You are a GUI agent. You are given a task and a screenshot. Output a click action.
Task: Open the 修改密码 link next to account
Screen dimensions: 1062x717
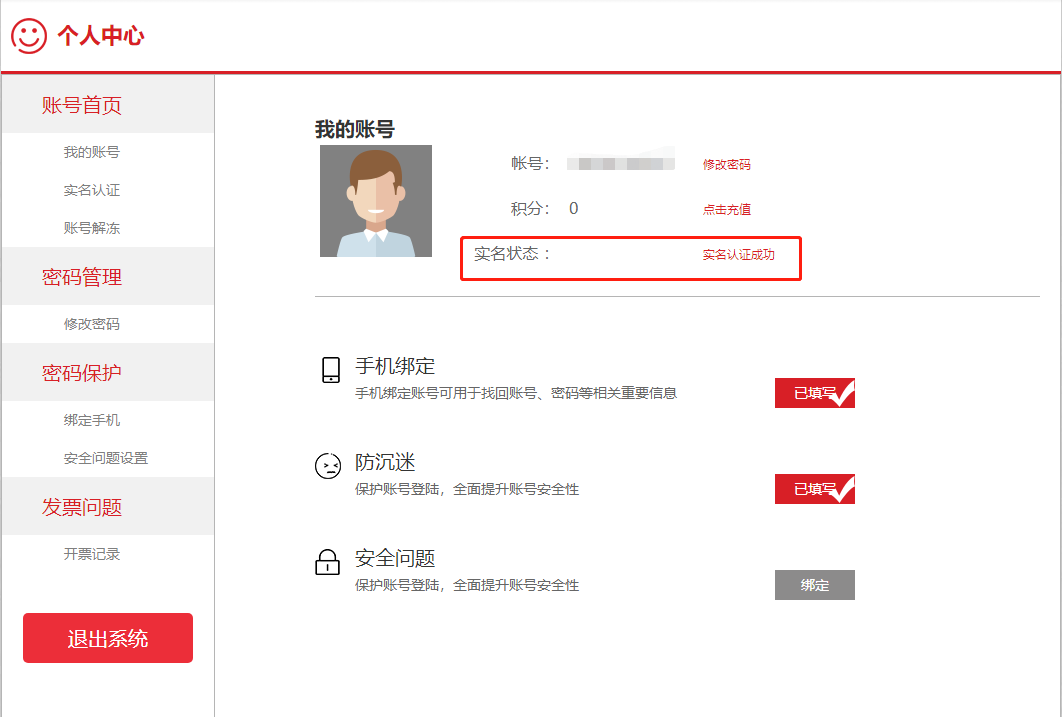726,164
